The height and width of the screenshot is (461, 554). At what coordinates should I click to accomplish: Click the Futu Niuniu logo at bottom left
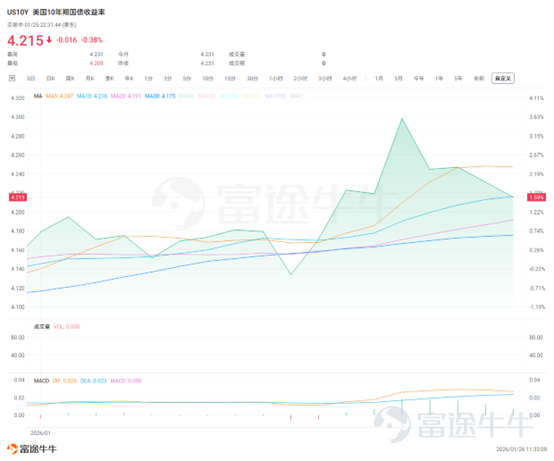(x=31, y=449)
